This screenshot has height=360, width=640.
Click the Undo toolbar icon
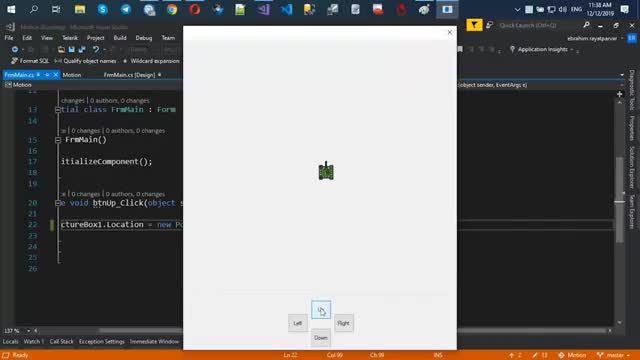coord(96,49)
